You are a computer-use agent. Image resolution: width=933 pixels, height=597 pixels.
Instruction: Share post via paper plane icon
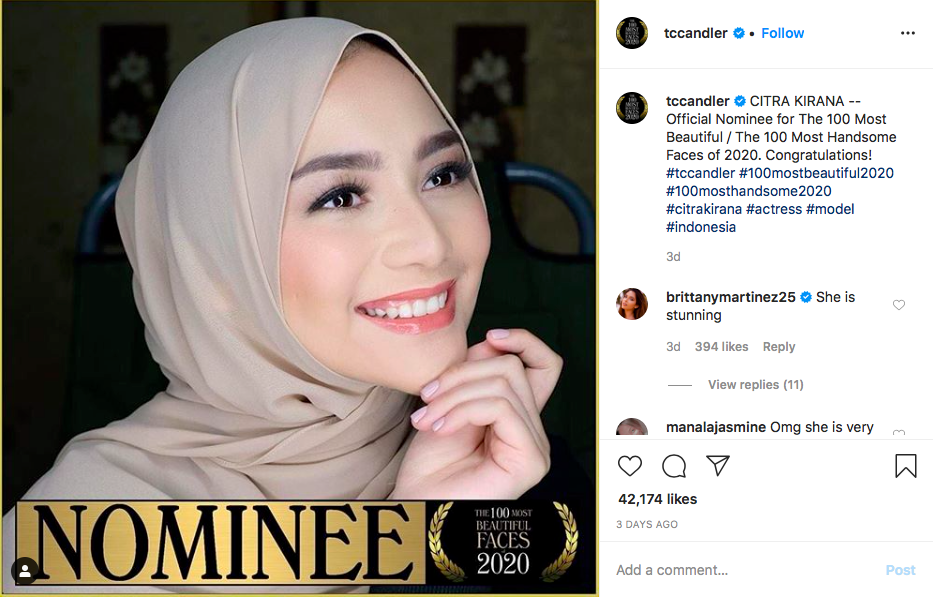718,465
